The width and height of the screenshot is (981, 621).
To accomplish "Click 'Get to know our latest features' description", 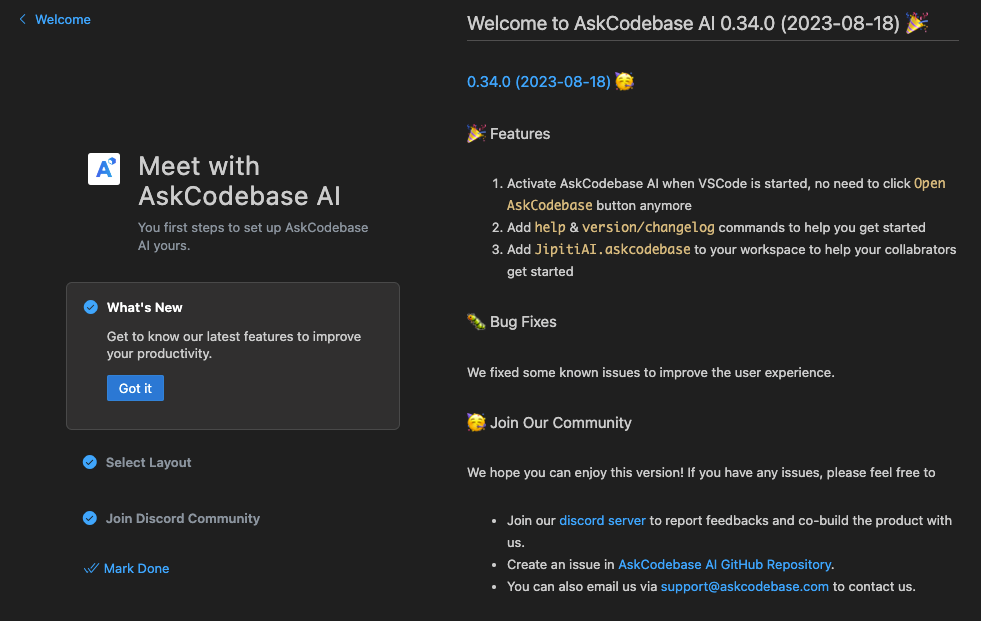I will 234,345.
